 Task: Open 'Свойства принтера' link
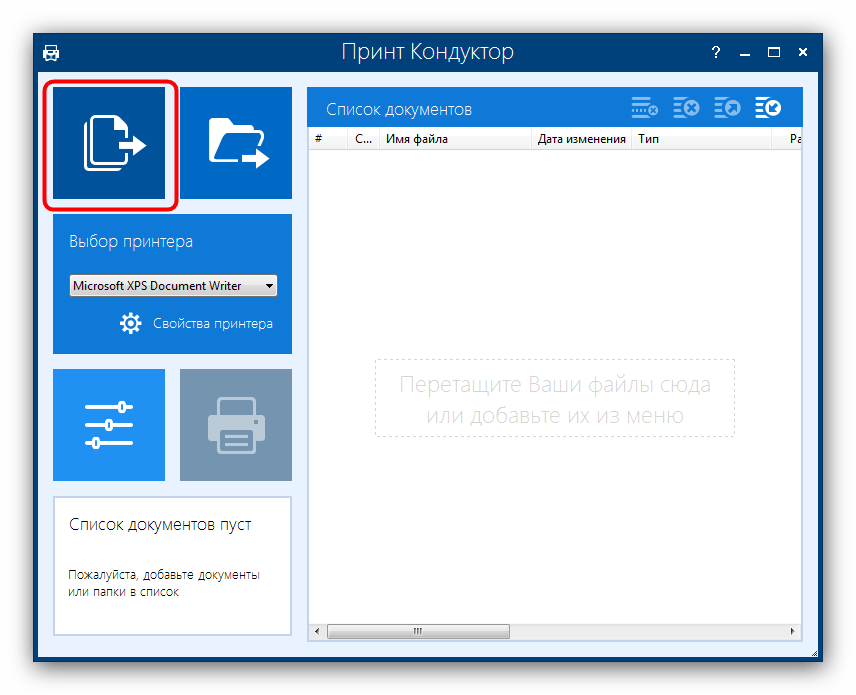tap(212, 323)
